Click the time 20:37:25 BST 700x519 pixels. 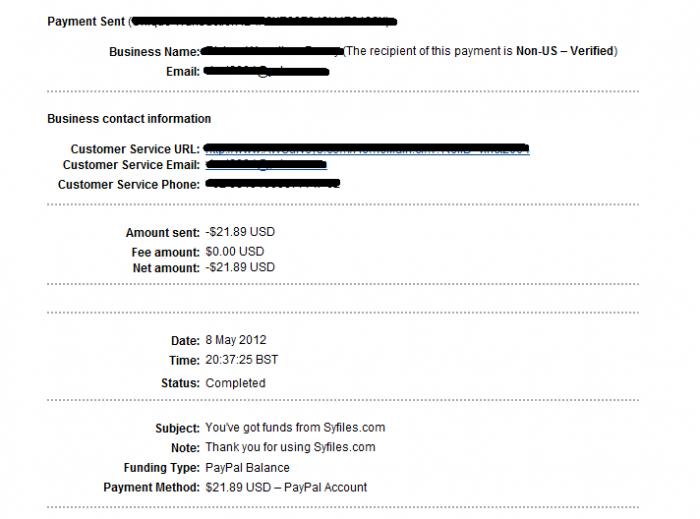coord(243,360)
